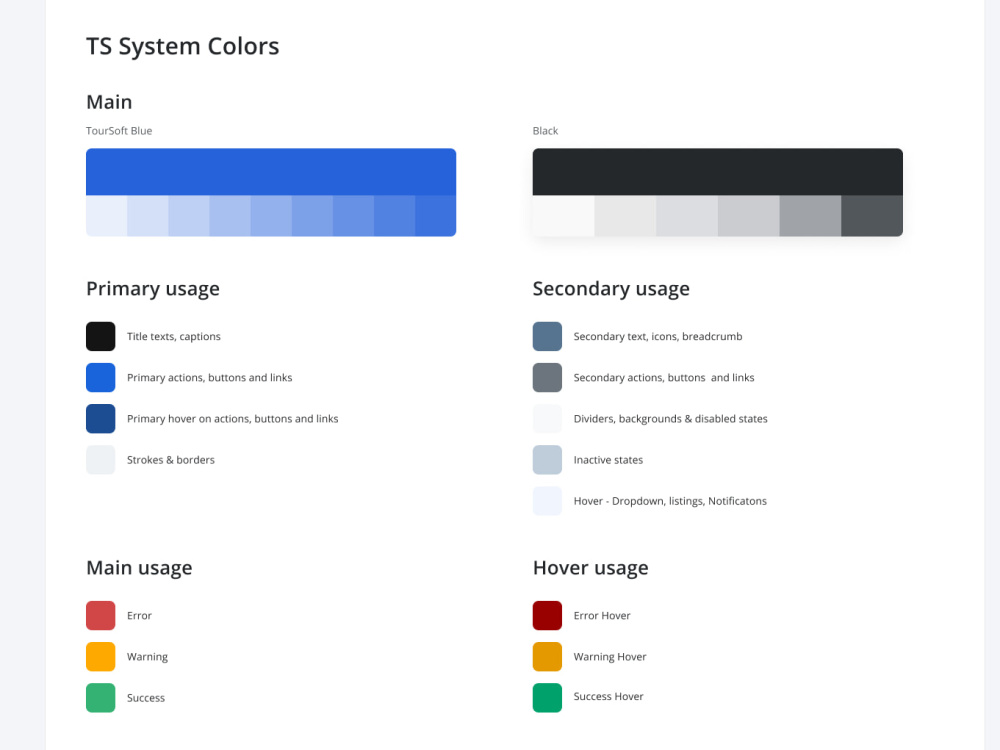Screen dimensions: 1000x750
Task: Click the Success Hover swatch
Action: [547, 698]
